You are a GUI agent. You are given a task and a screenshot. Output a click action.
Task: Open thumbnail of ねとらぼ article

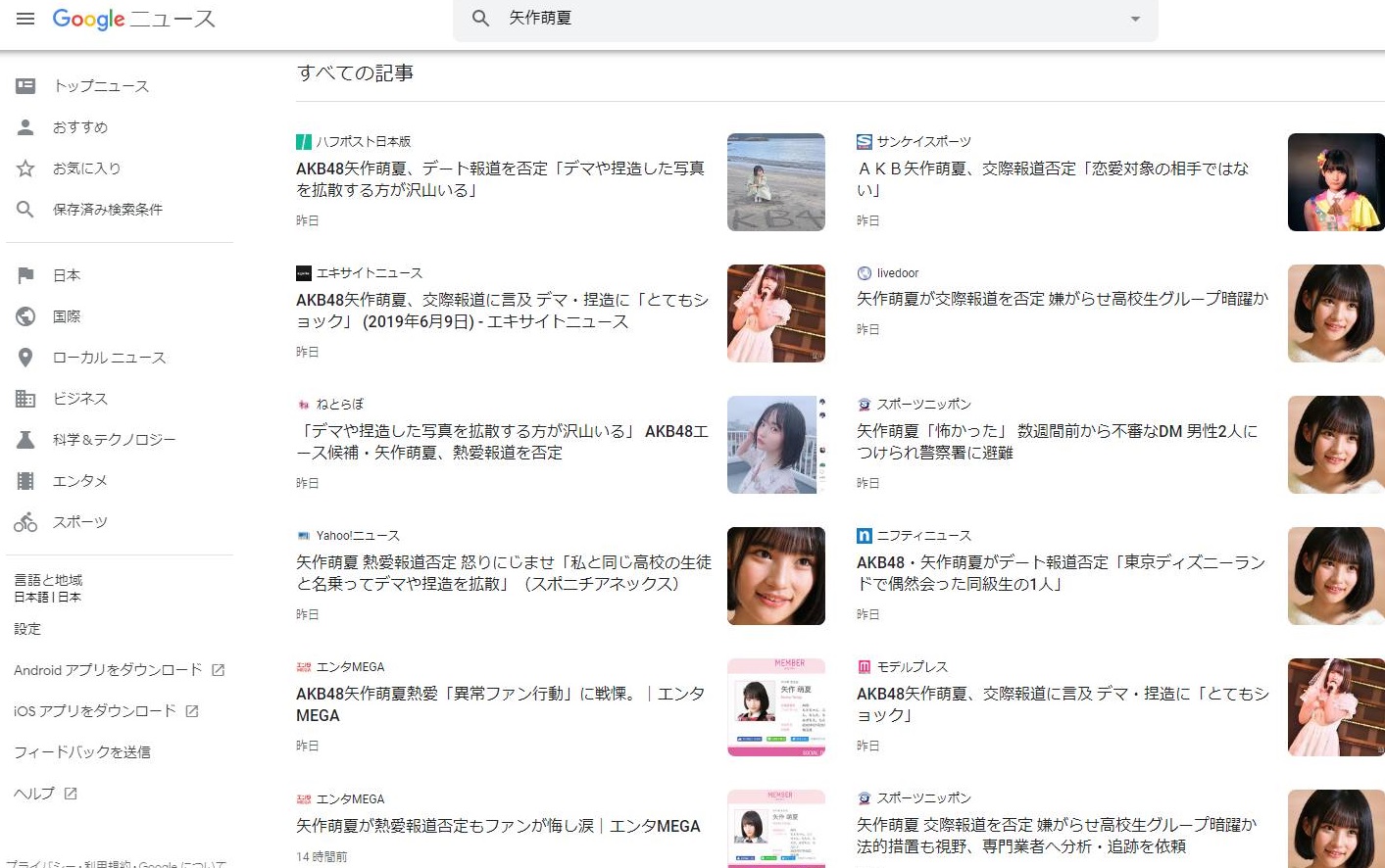pos(776,445)
